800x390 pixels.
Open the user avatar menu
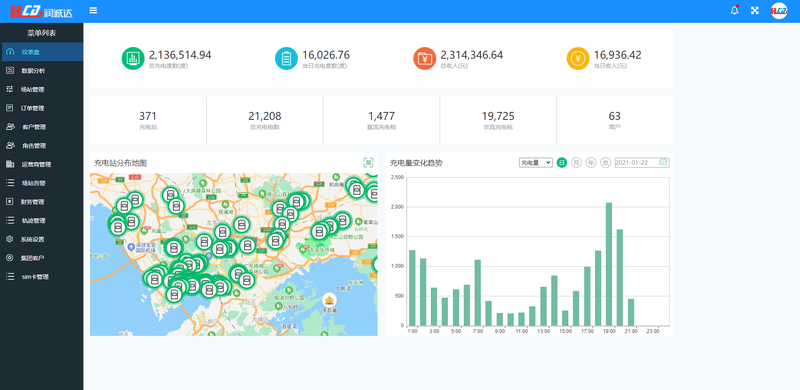coord(779,11)
